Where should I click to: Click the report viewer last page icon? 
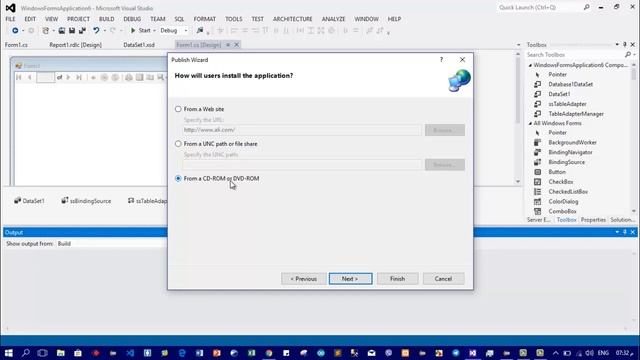click(79, 77)
